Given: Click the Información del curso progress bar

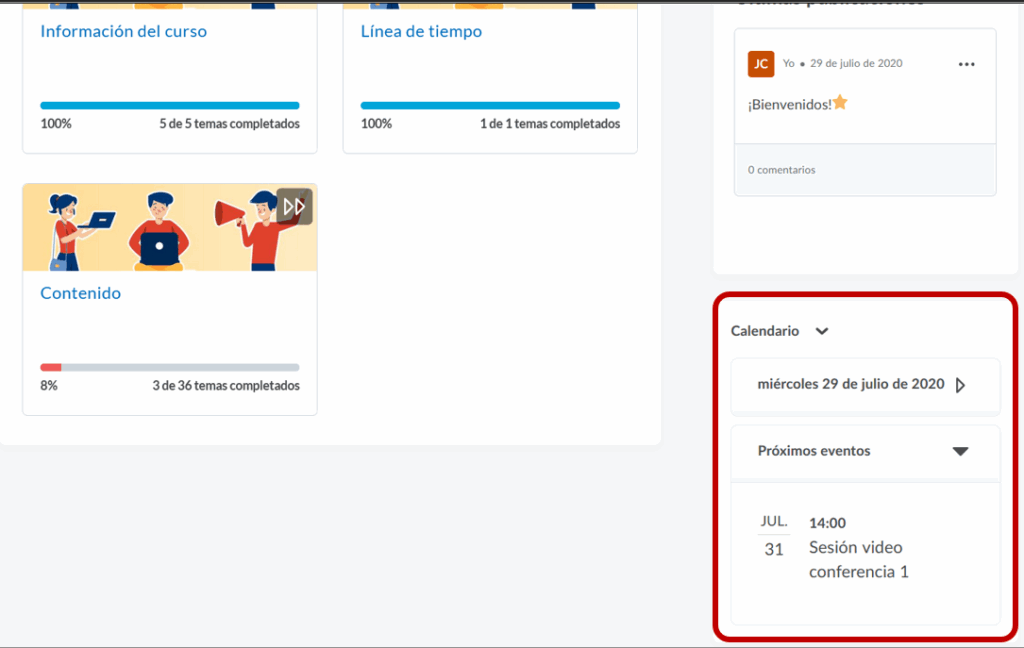Looking at the screenshot, I should tap(169, 105).
